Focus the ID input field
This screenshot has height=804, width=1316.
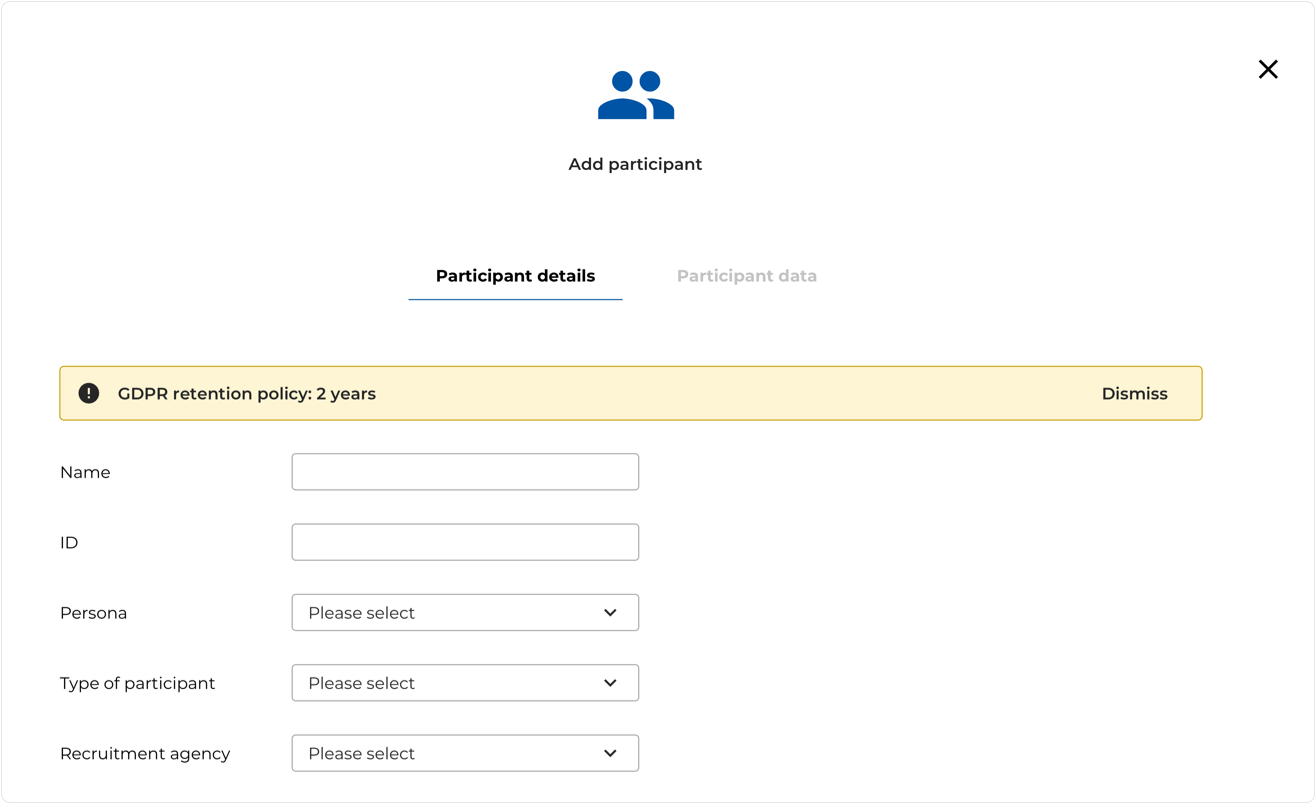[465, 542]
